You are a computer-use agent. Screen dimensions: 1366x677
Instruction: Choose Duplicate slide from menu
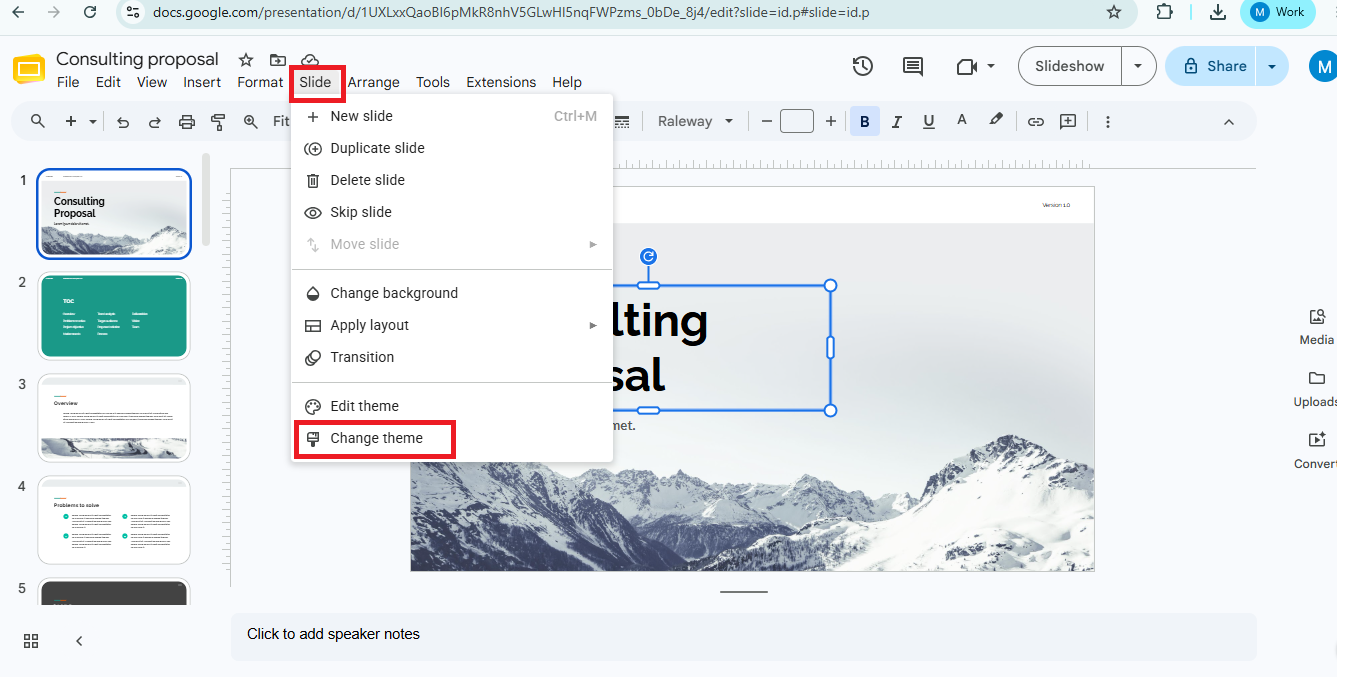pyautogui.click(x=451, y=148)
